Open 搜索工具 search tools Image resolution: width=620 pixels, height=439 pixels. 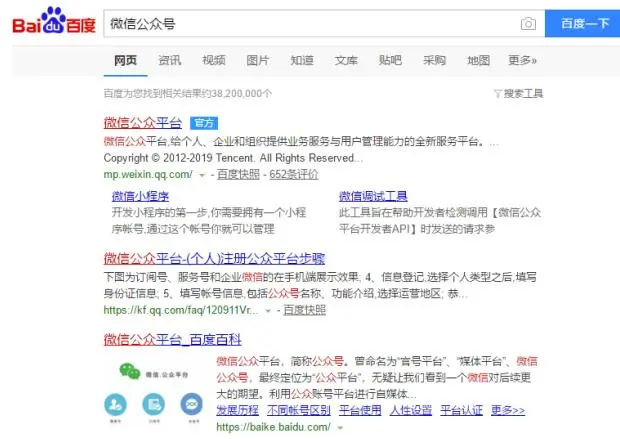(523, 94)
